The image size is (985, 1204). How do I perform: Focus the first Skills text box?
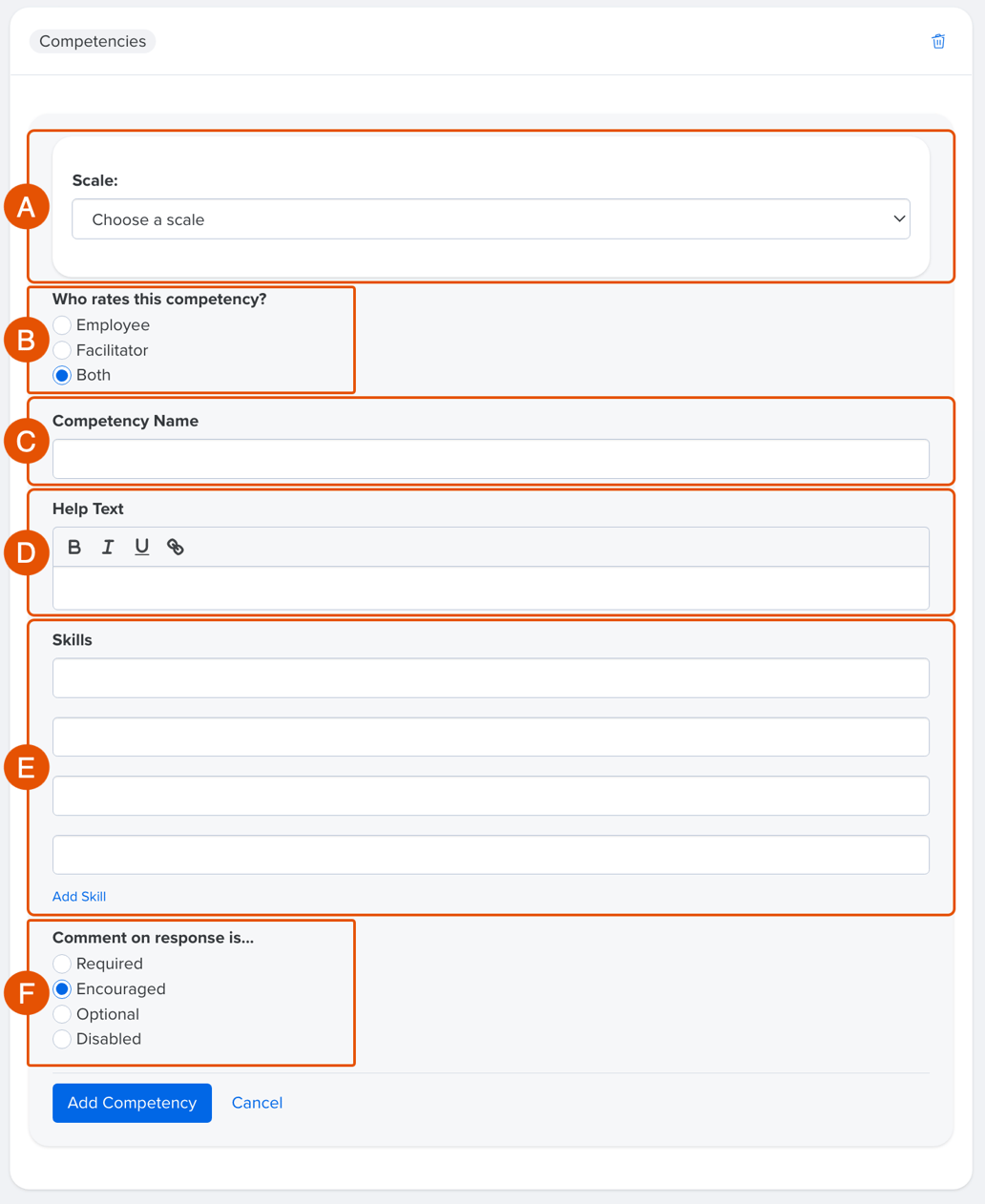(x=491, y=677)
